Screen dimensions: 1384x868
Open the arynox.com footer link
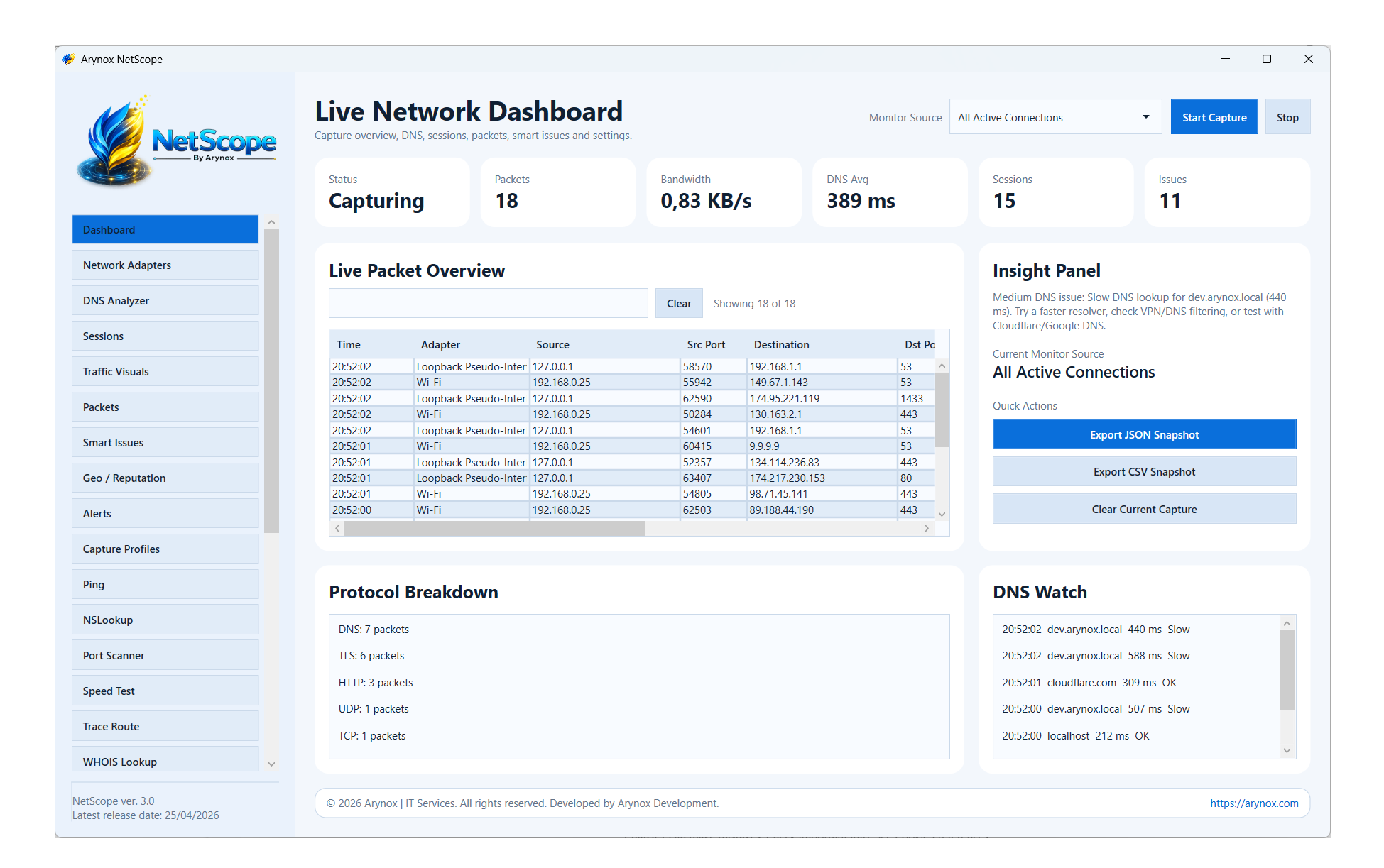point(1253,803)
